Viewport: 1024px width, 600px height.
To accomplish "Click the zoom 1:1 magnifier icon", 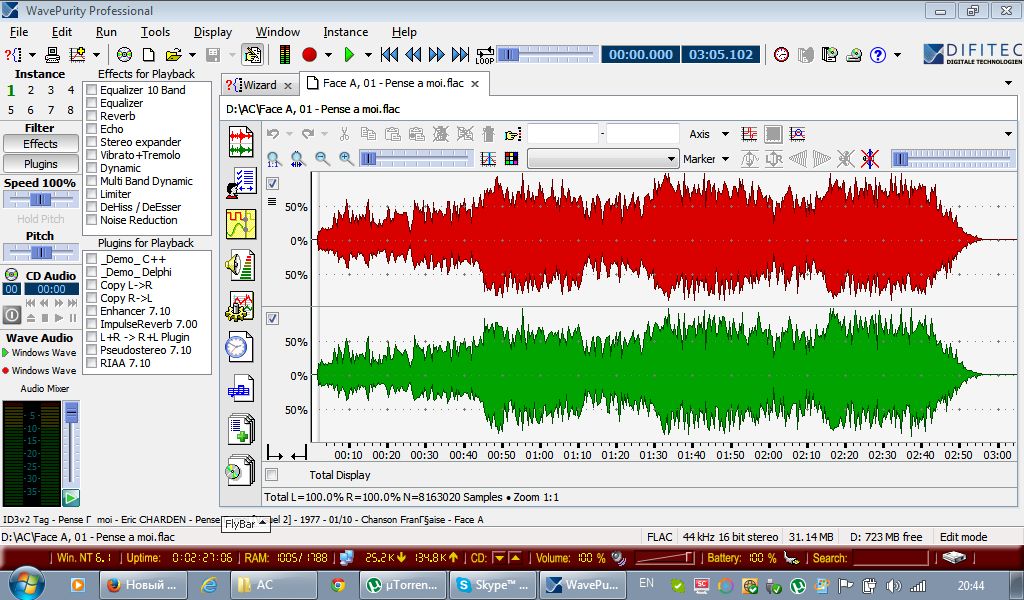I will coord(273,158).
